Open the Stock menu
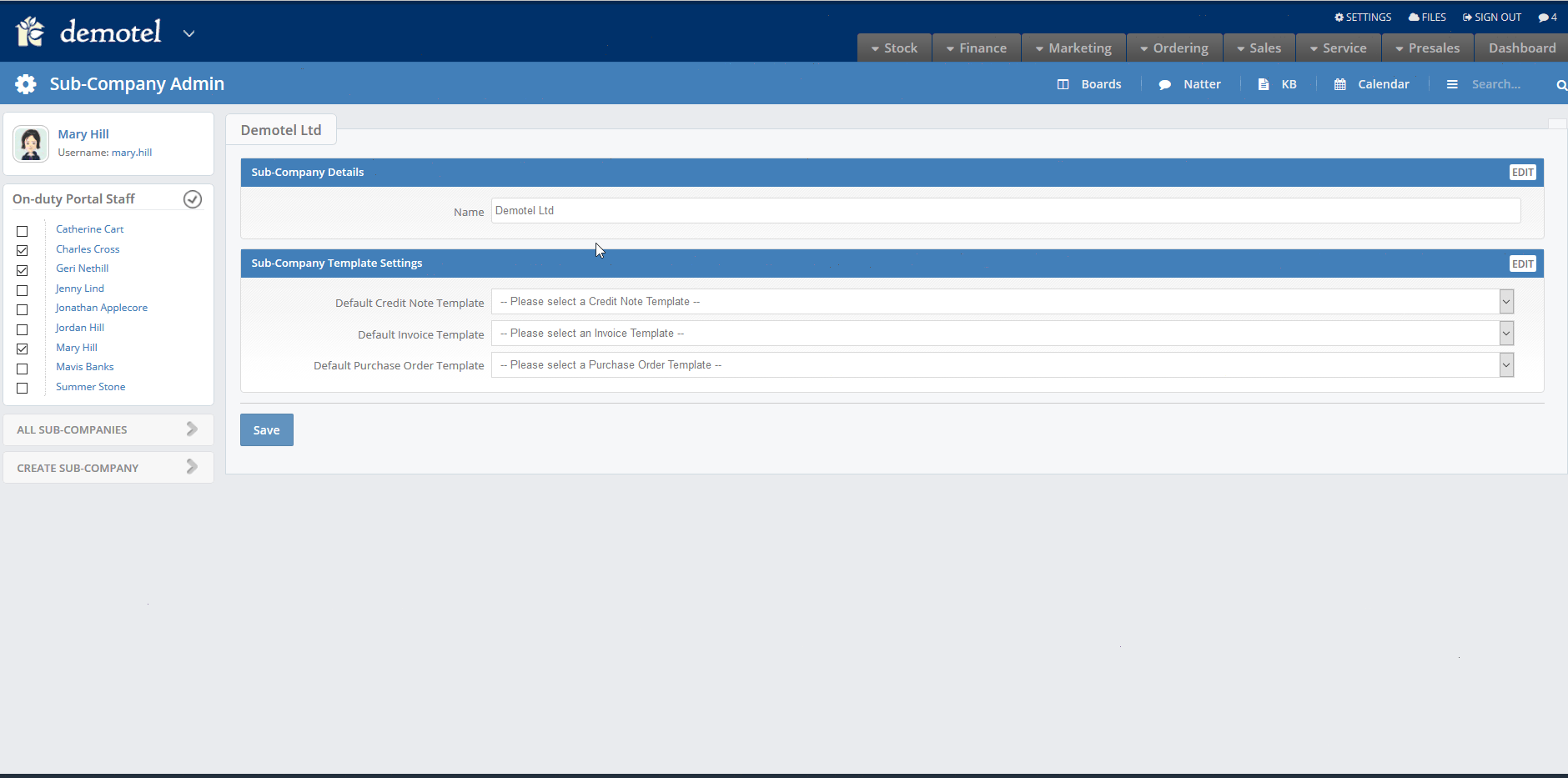 (894, 48)
